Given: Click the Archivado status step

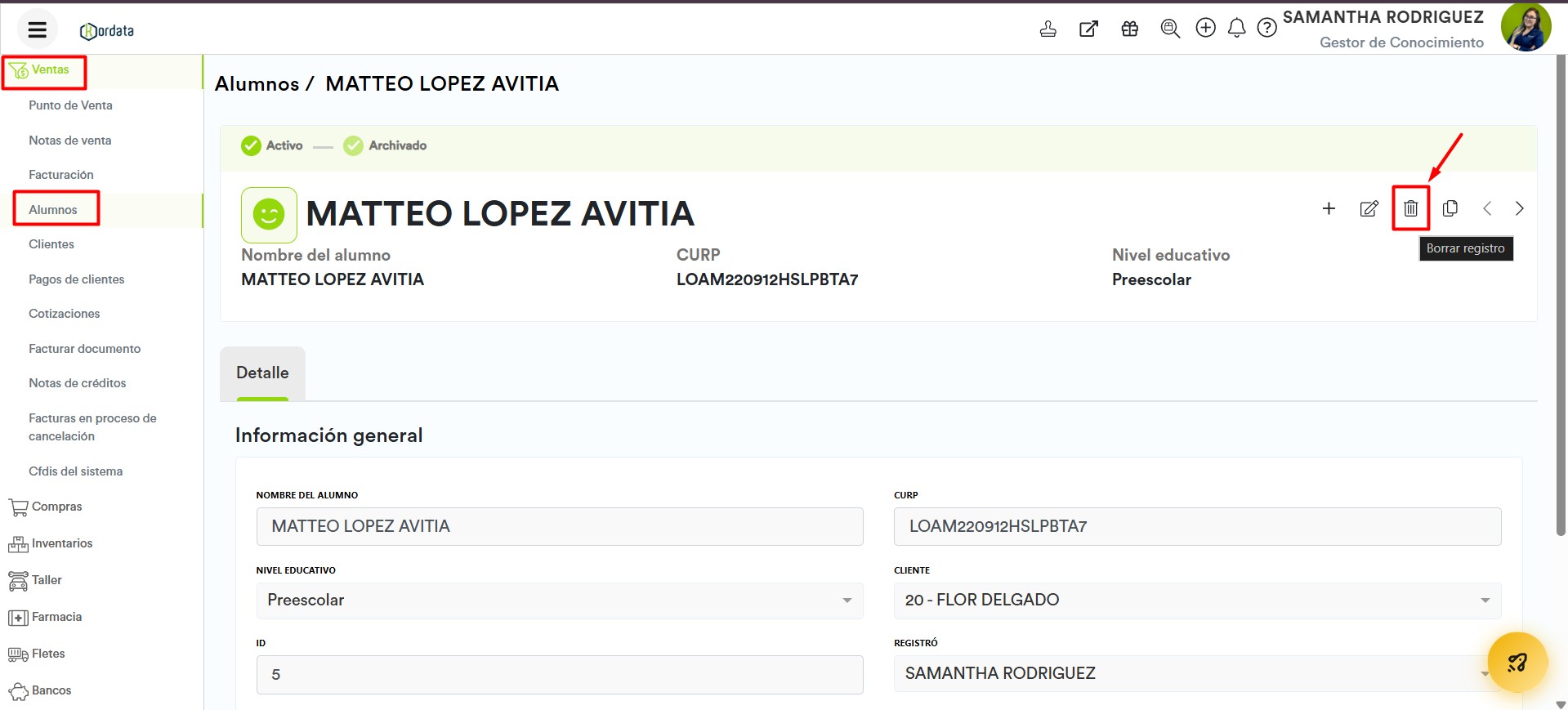Looking at the screenshot, I should pos(385,145).
